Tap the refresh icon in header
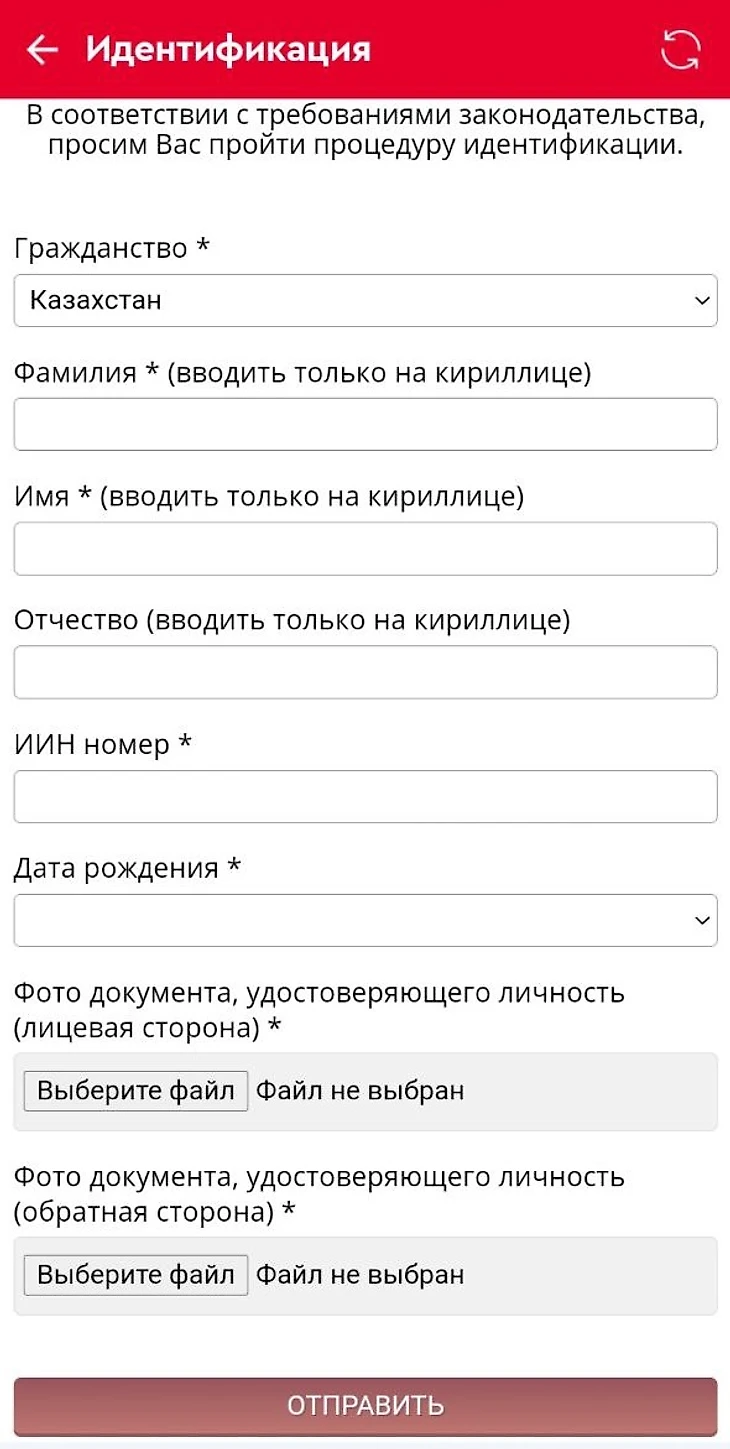This screenshot has height=1449, width=730. click(681, 50)
